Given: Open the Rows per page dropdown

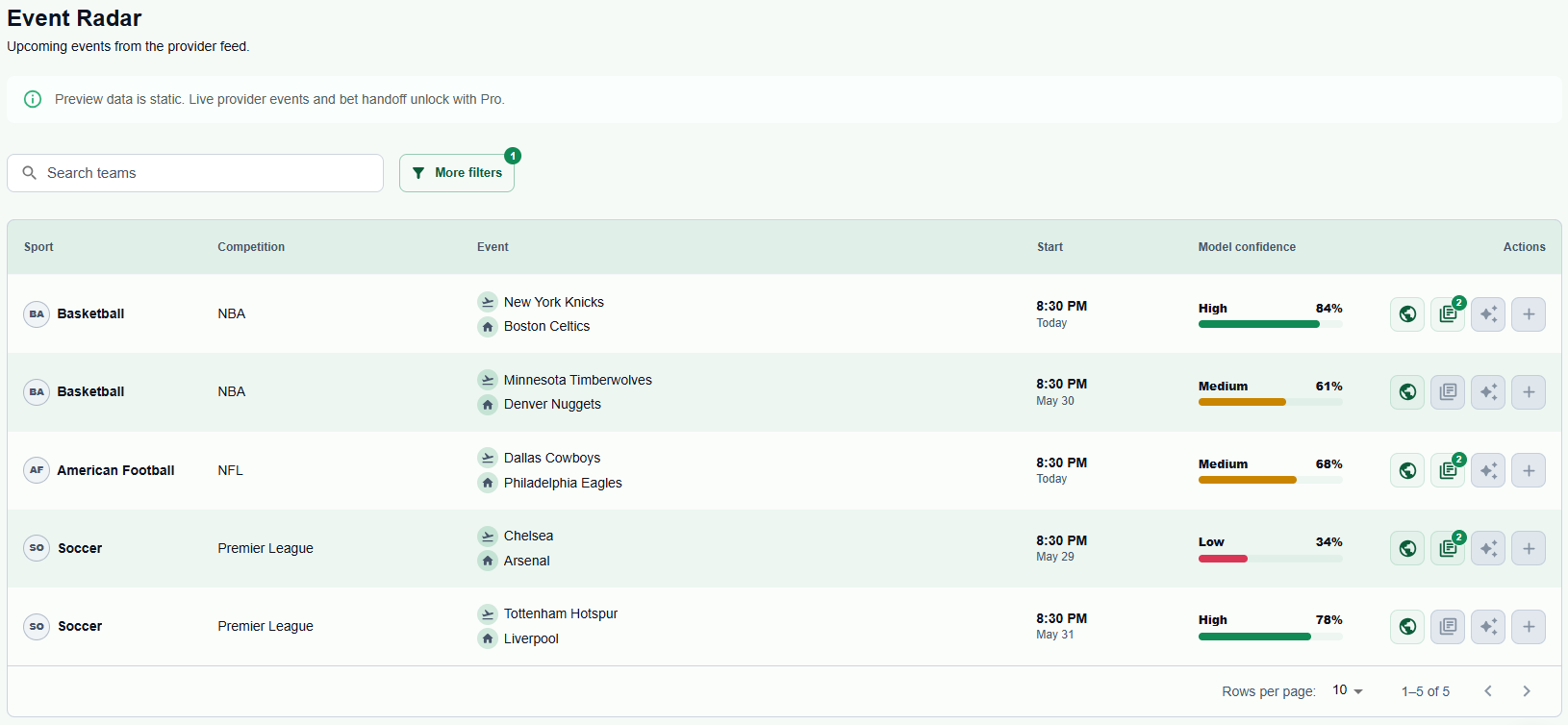Looking at the screenshot, I should [1348, 690].
